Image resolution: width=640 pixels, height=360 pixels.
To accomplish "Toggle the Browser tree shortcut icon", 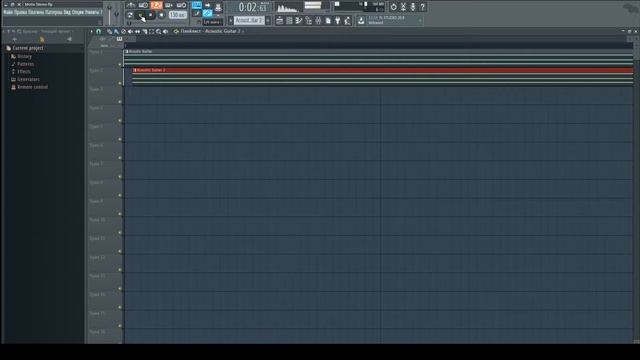I will (309, 20).
